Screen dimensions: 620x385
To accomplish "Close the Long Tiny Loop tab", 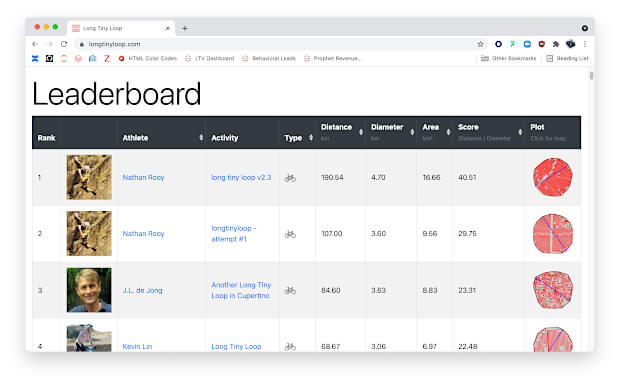I will pyautogui.click(x=168, y=28).
